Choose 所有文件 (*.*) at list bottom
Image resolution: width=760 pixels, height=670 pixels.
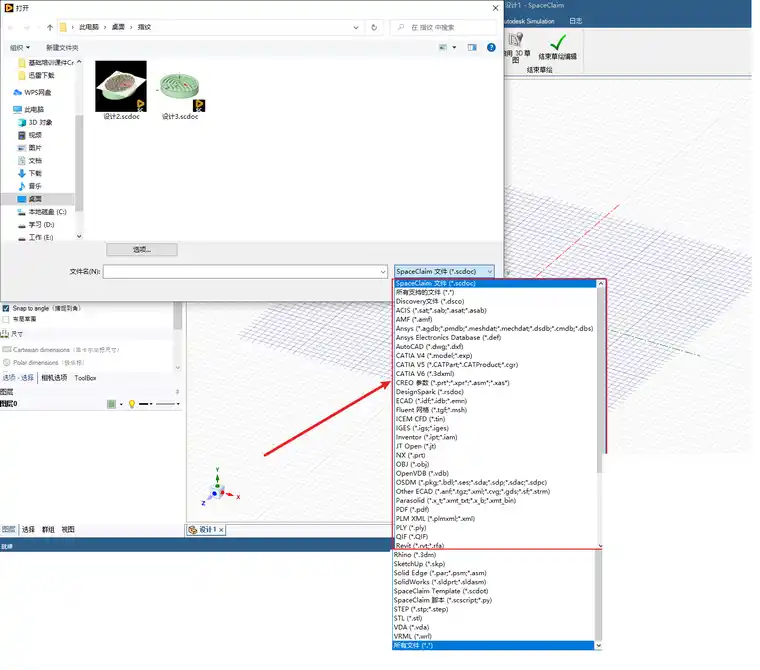click(x=493, y=645)
